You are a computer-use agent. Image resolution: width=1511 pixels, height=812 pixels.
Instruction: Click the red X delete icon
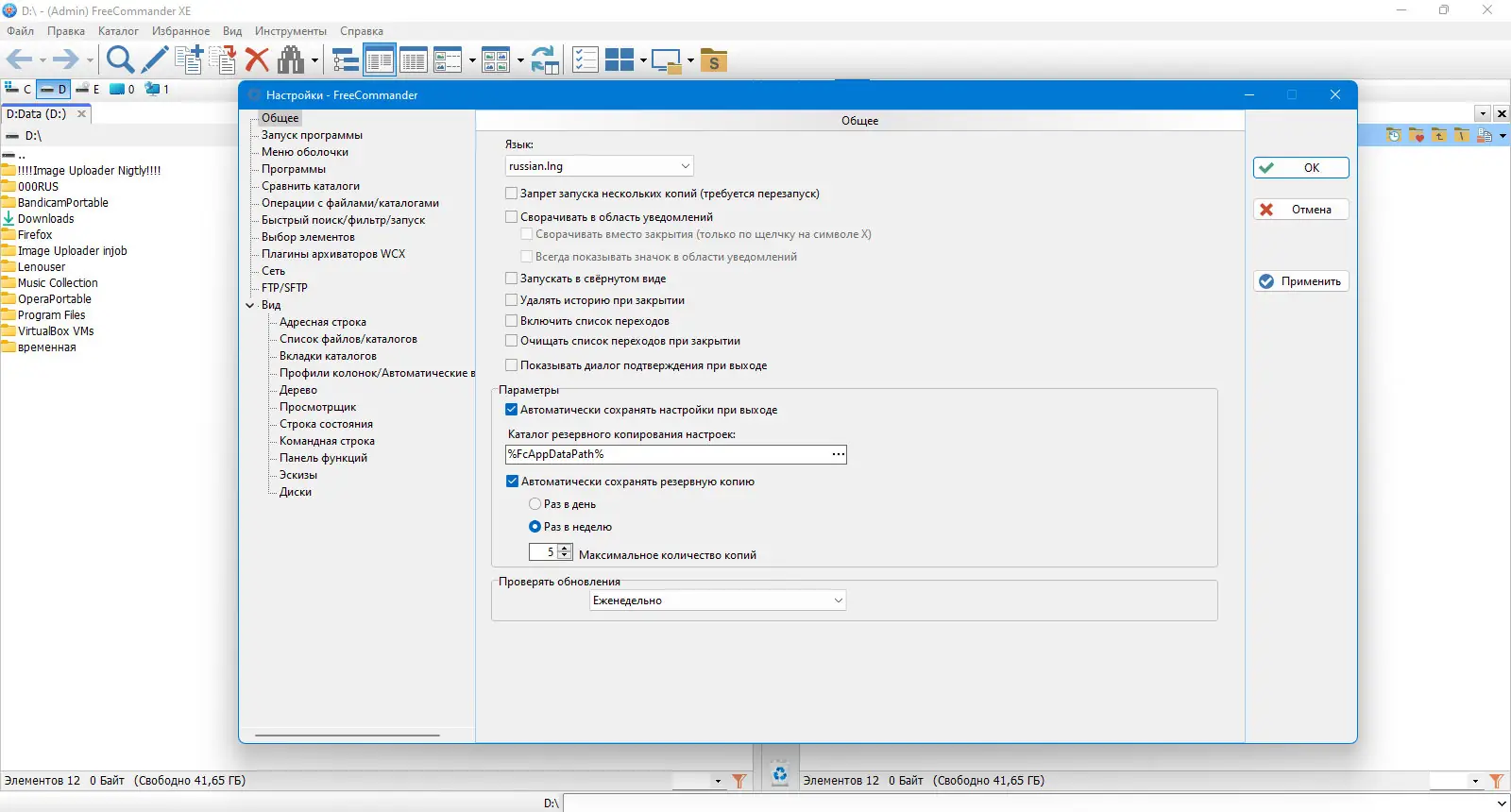(257, 60)
